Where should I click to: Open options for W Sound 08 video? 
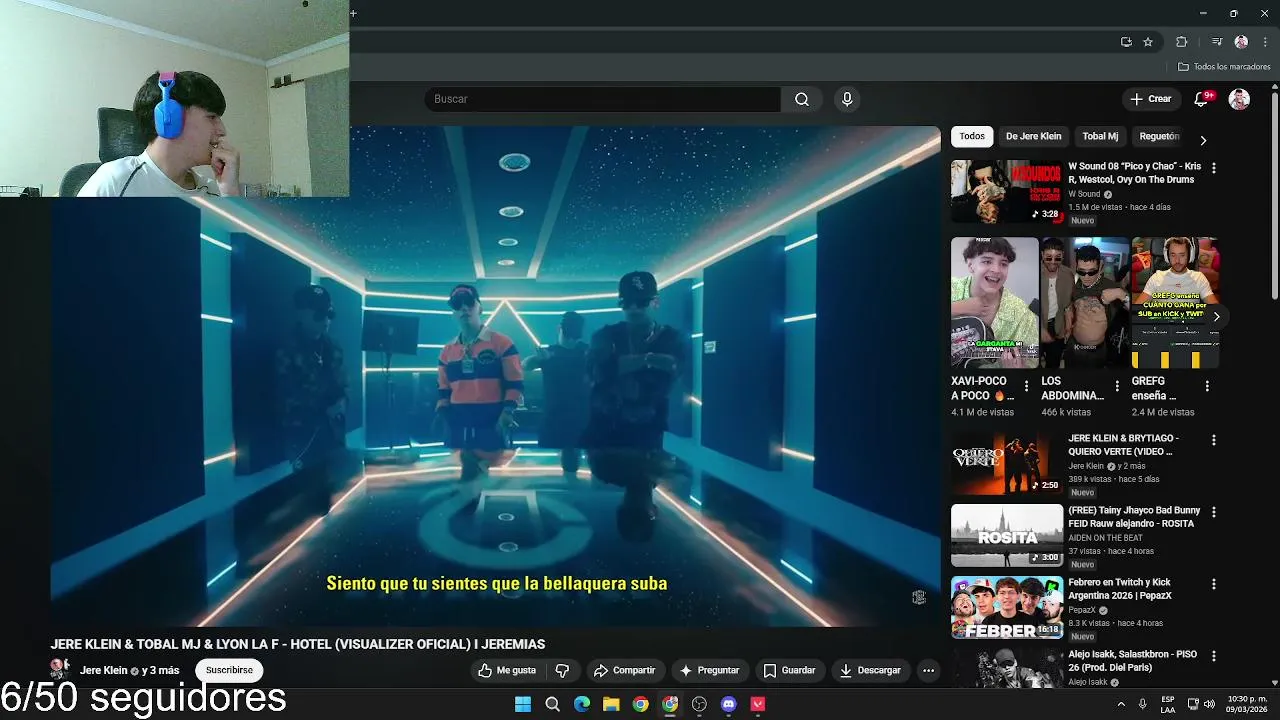1214,168
